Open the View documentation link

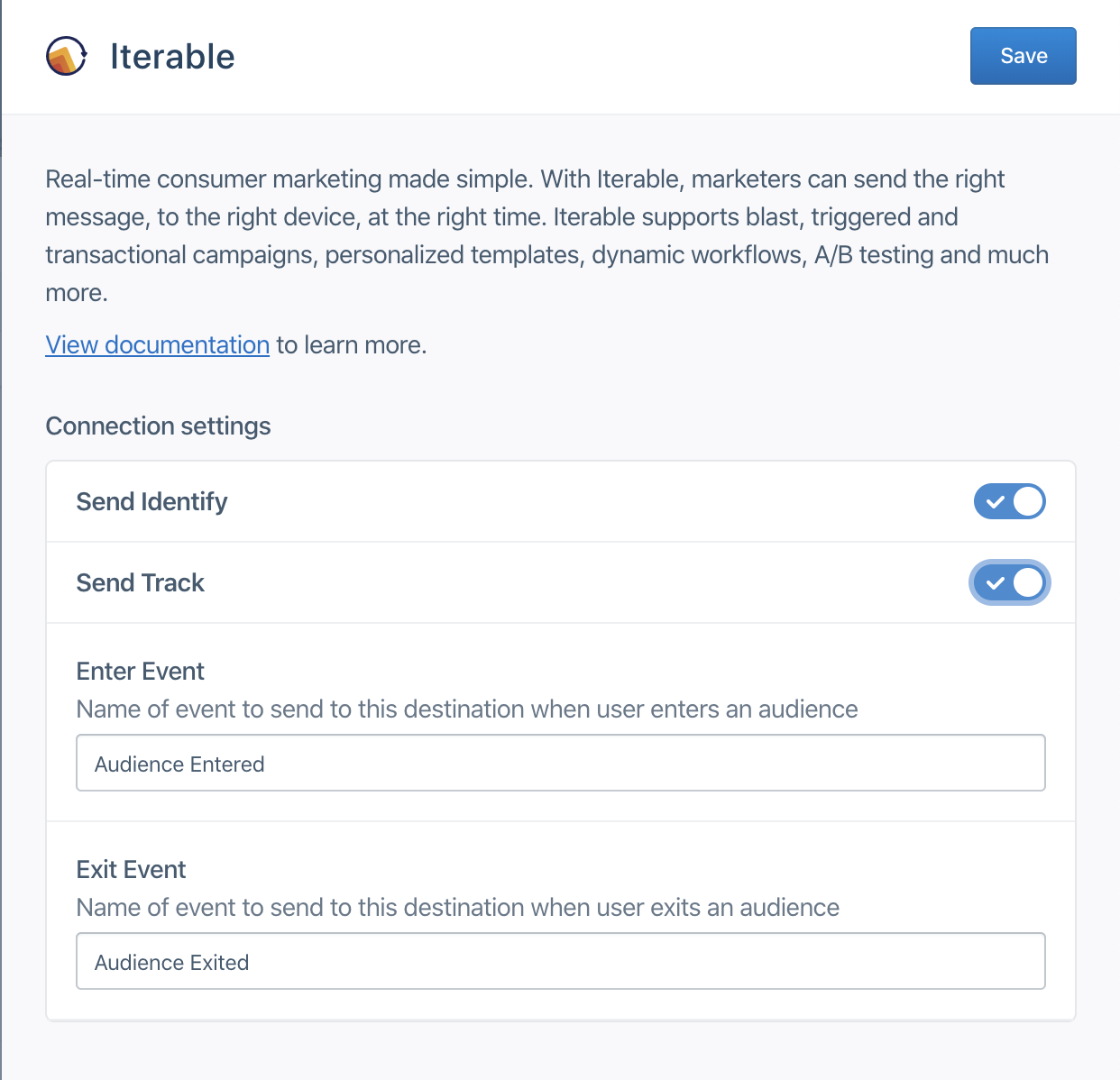(157, 344)
